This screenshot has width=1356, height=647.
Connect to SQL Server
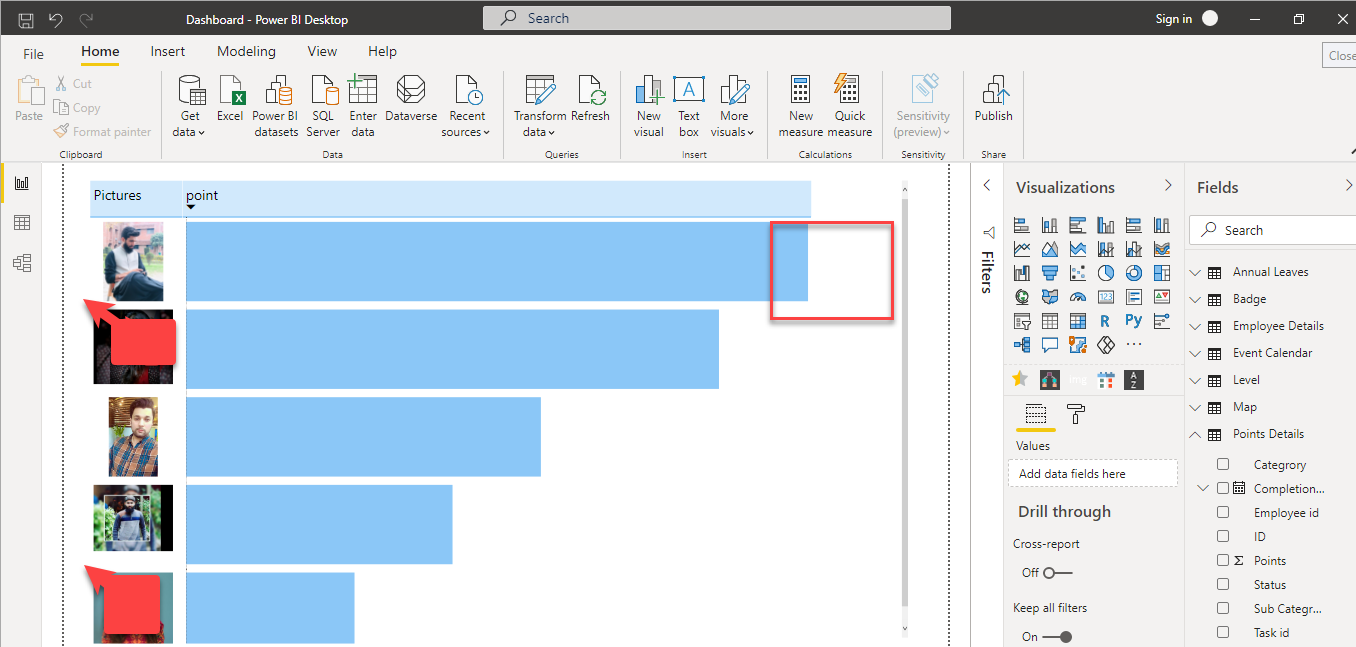(323, 105)
